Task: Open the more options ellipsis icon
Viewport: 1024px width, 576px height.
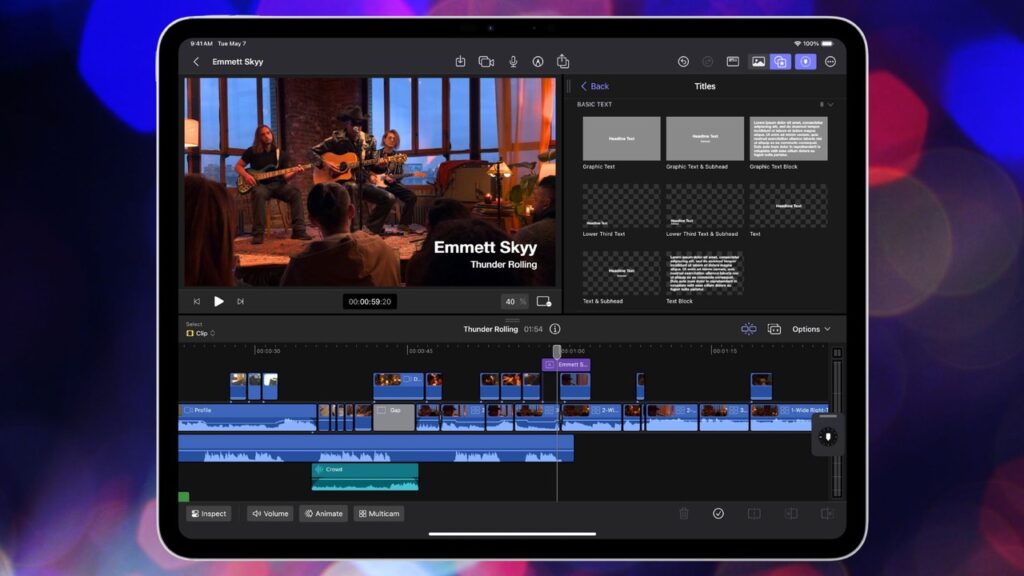Action: (830, 62)
